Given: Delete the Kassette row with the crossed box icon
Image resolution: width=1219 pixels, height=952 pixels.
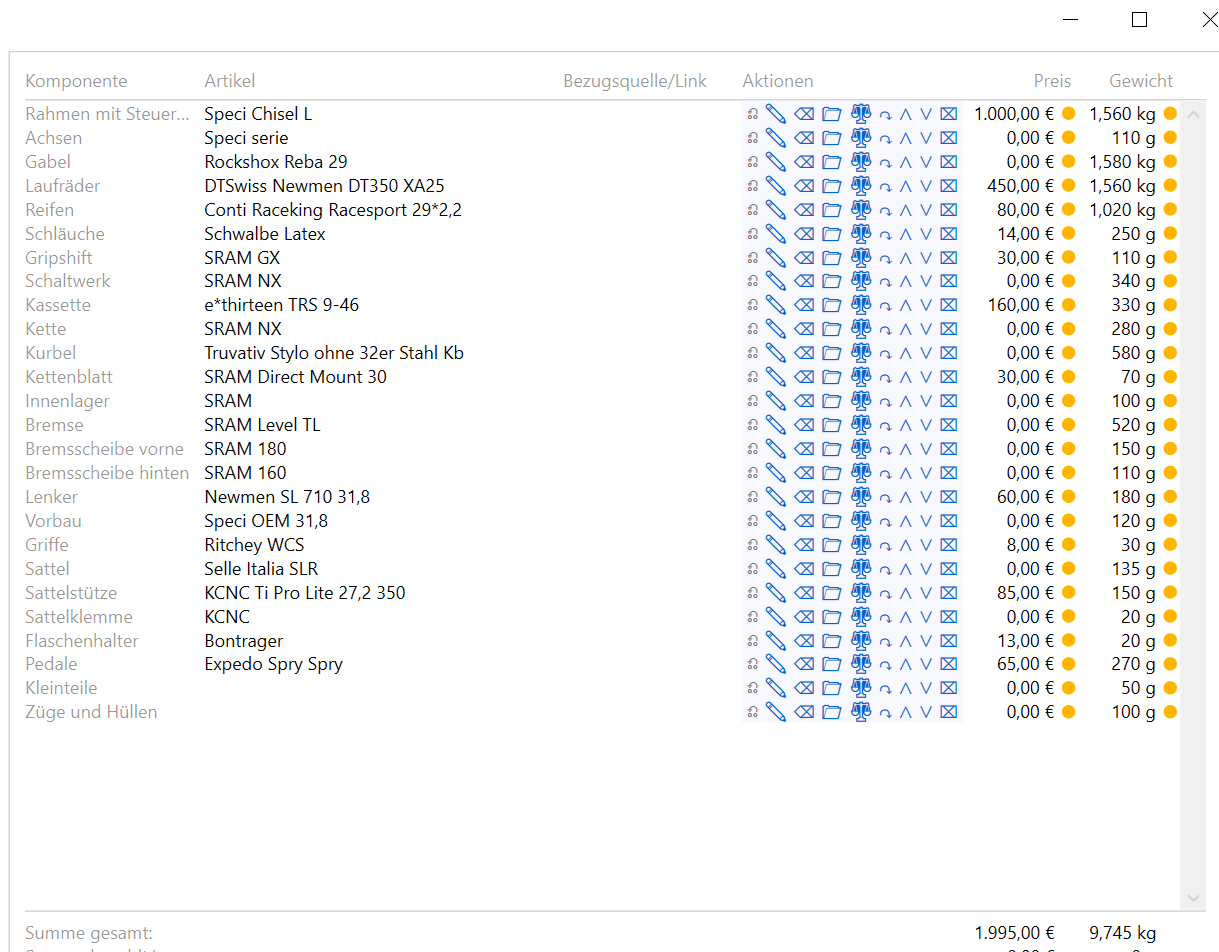Looking at the screenshot, I should [949, 305].
